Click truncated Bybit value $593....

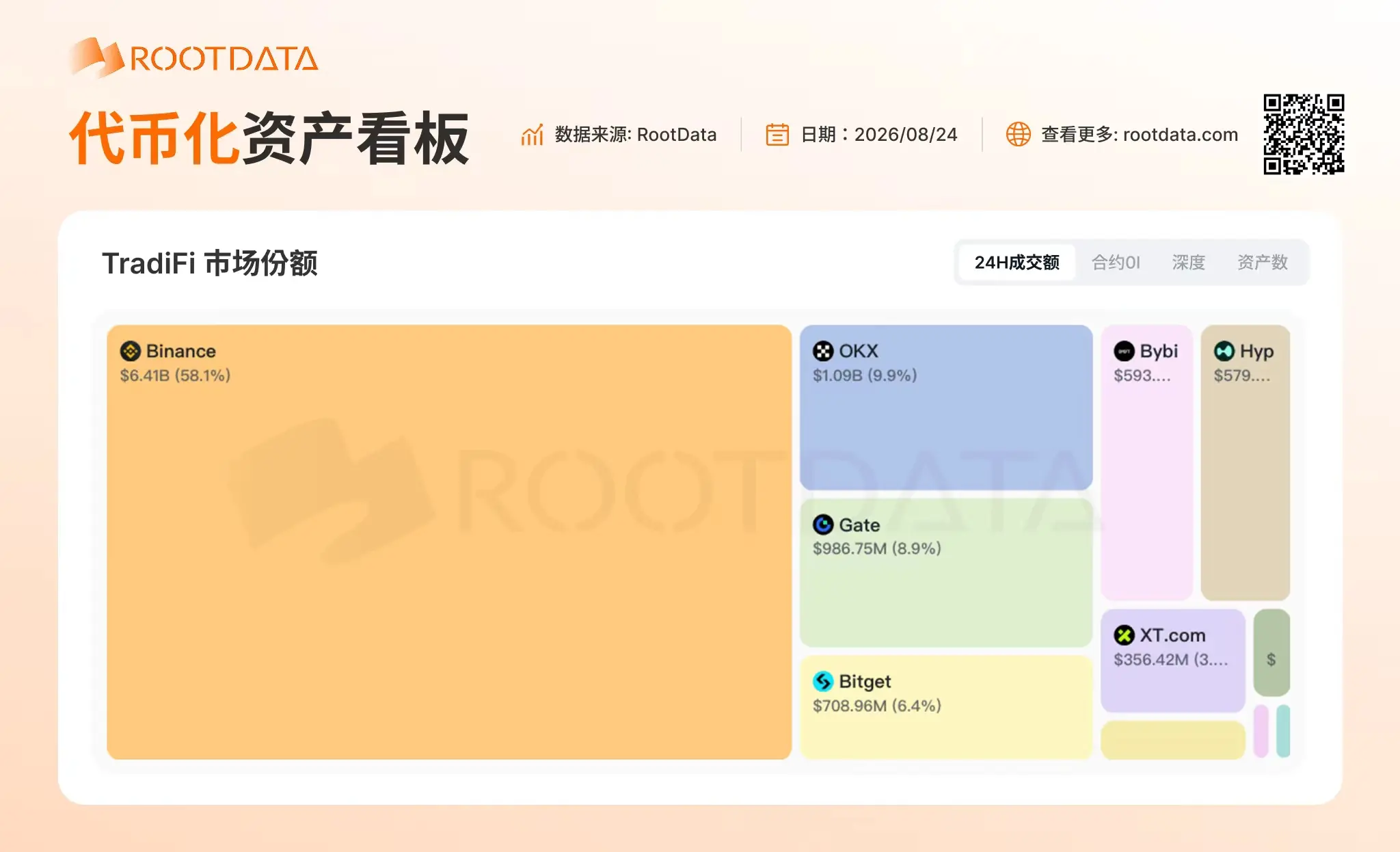pyautogui.click(x=1142, y=375)
